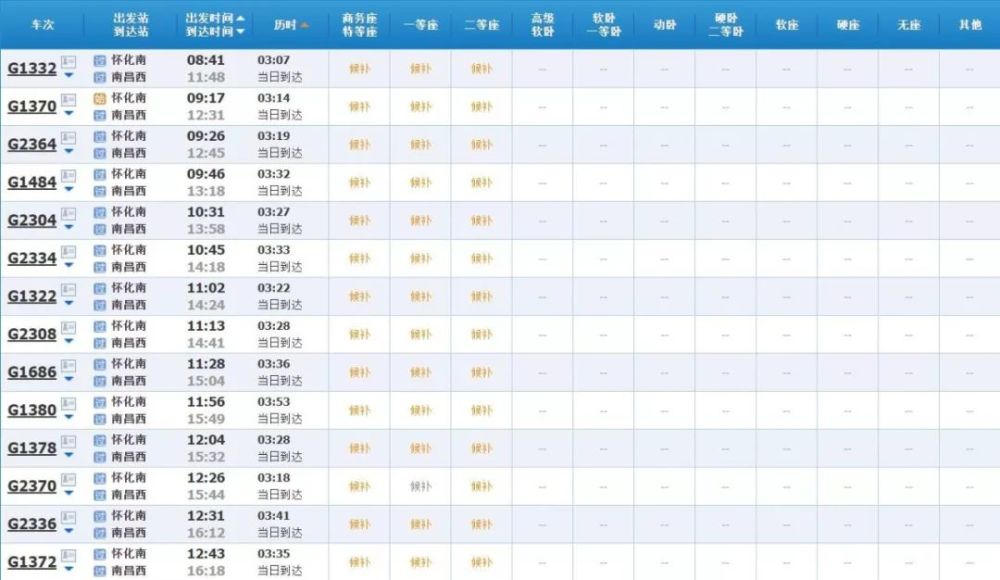Viewport: 1000px width, 580px height.
Task: Click the ID card icon next to G2364
Action: point(68,138)
